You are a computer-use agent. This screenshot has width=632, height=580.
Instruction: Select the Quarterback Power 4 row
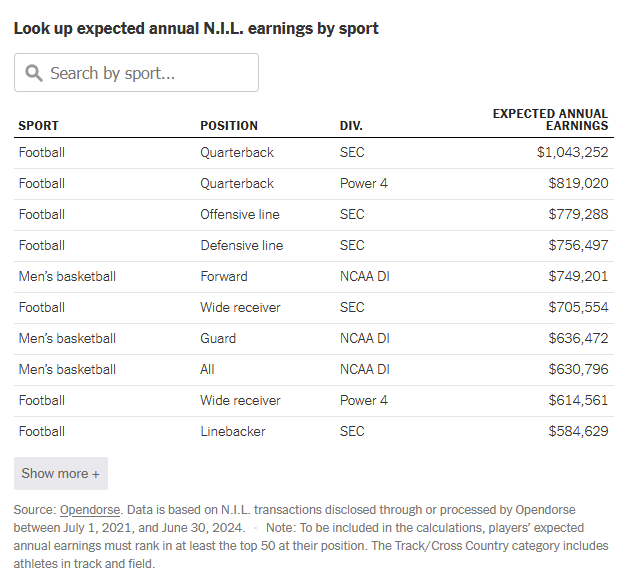coord(314,184)
